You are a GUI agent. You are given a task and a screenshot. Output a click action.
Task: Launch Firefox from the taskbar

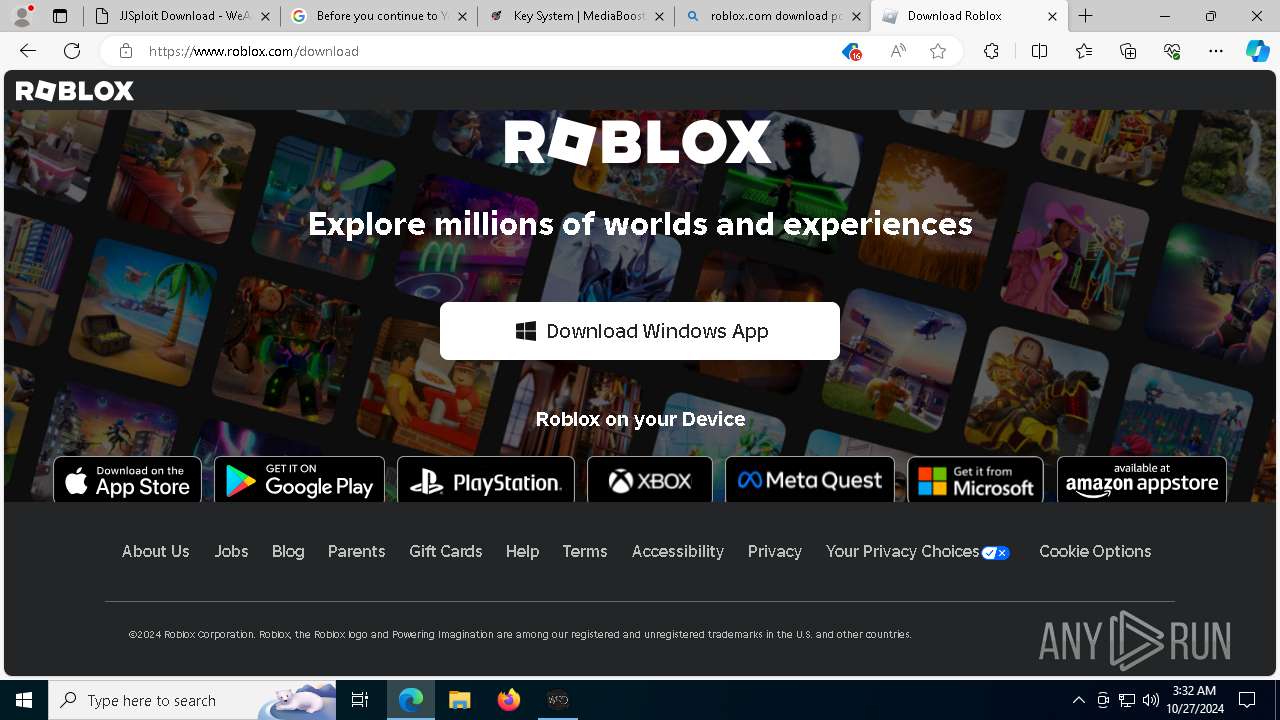[509, 700]
